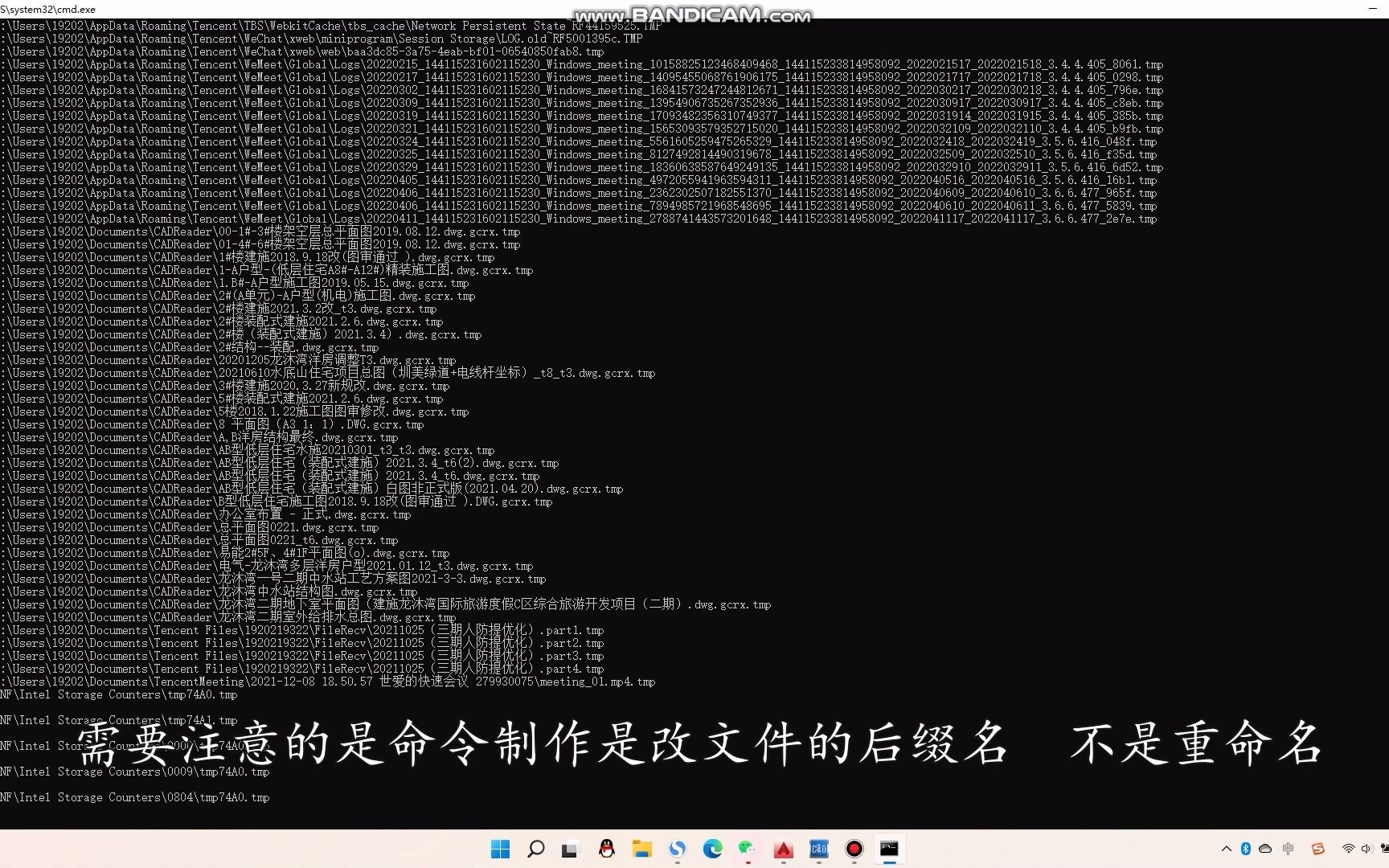The height and width of the screenshot is (868, 1389).
Task: Select cmd.exe window on taskbar
Action: [889, 849]
